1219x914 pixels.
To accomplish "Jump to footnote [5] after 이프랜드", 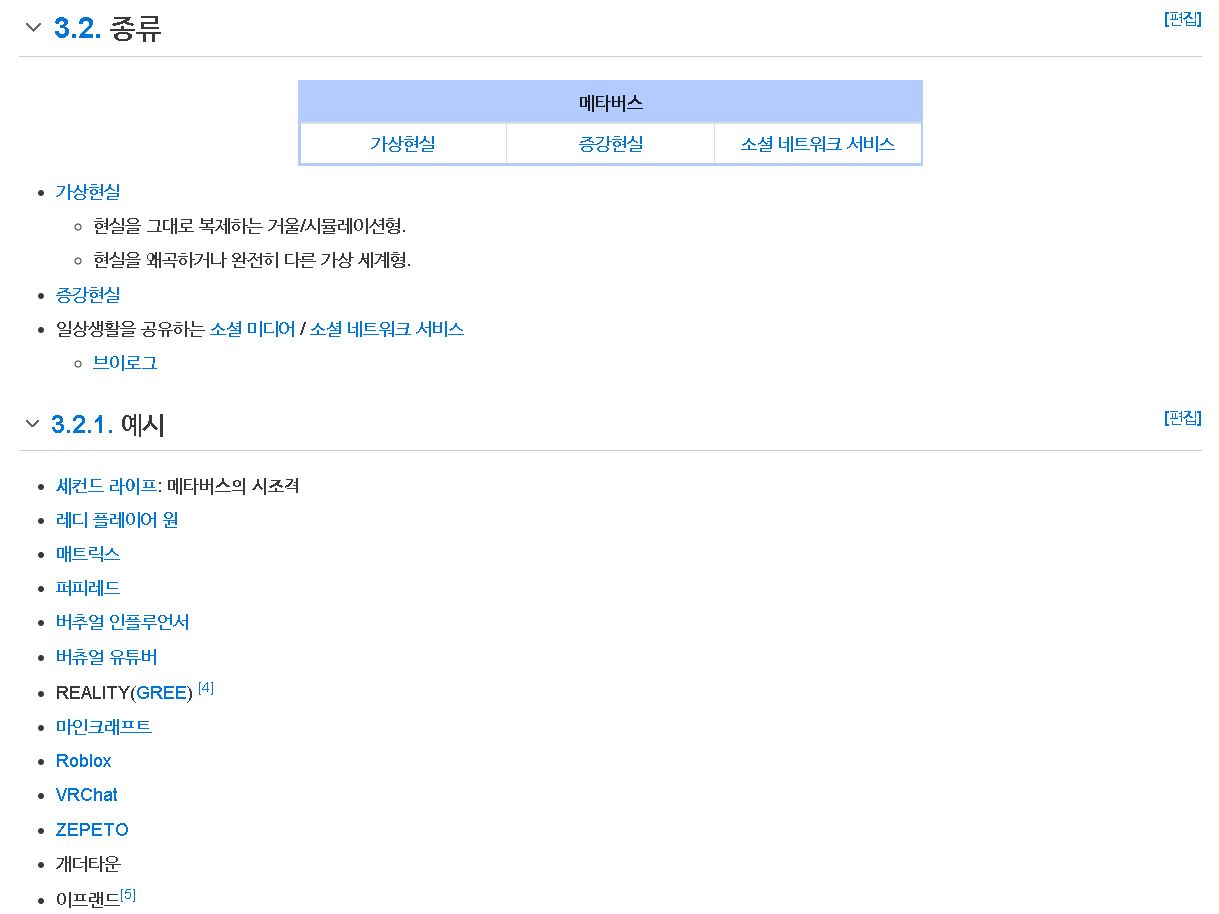I will [128, 894].
